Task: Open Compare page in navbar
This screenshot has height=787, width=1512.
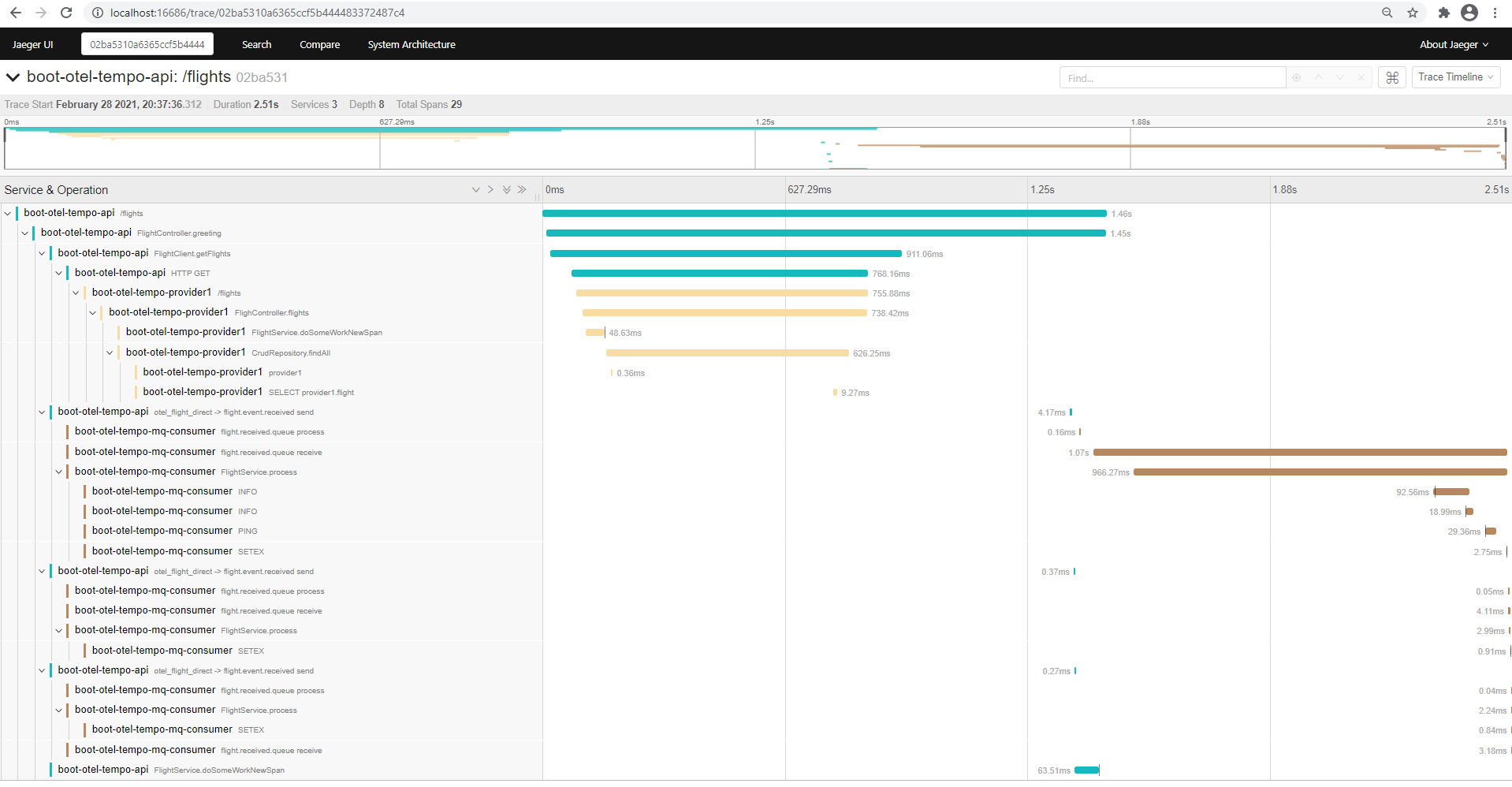Action: coord(319,45)
